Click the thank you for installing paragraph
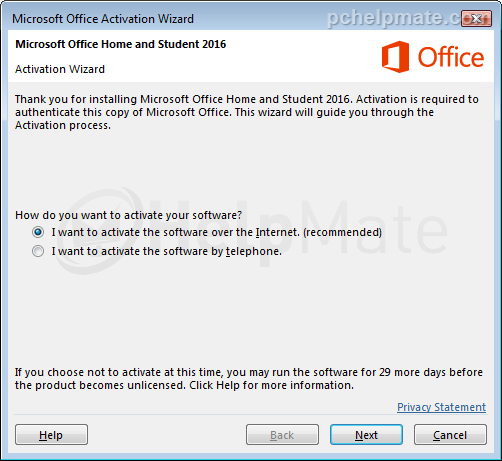 point(247,112)
